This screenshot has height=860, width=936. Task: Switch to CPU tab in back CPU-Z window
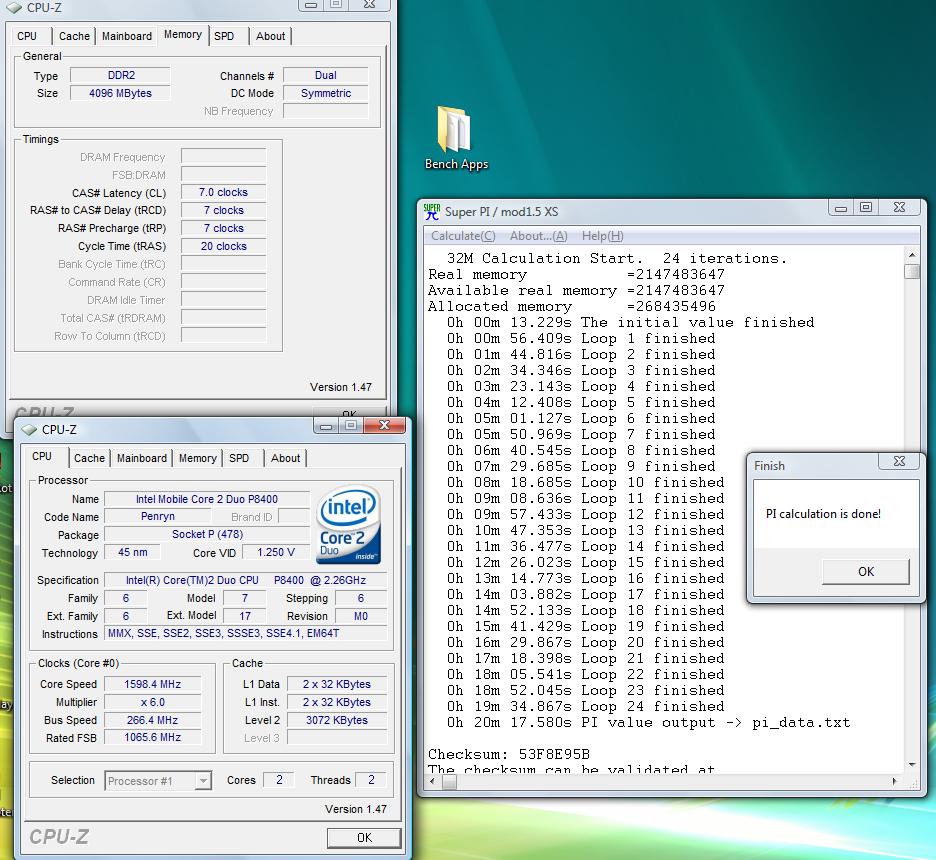point(27,36)
